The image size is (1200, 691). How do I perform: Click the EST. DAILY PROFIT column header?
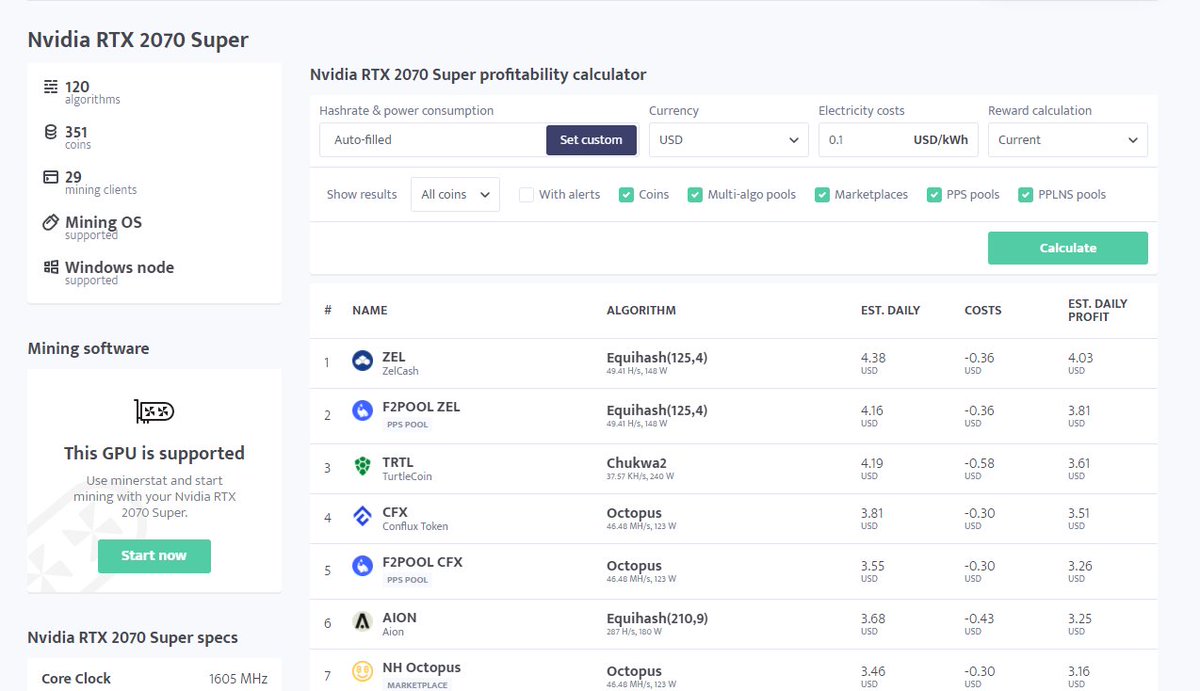[x=1098, y=310]
